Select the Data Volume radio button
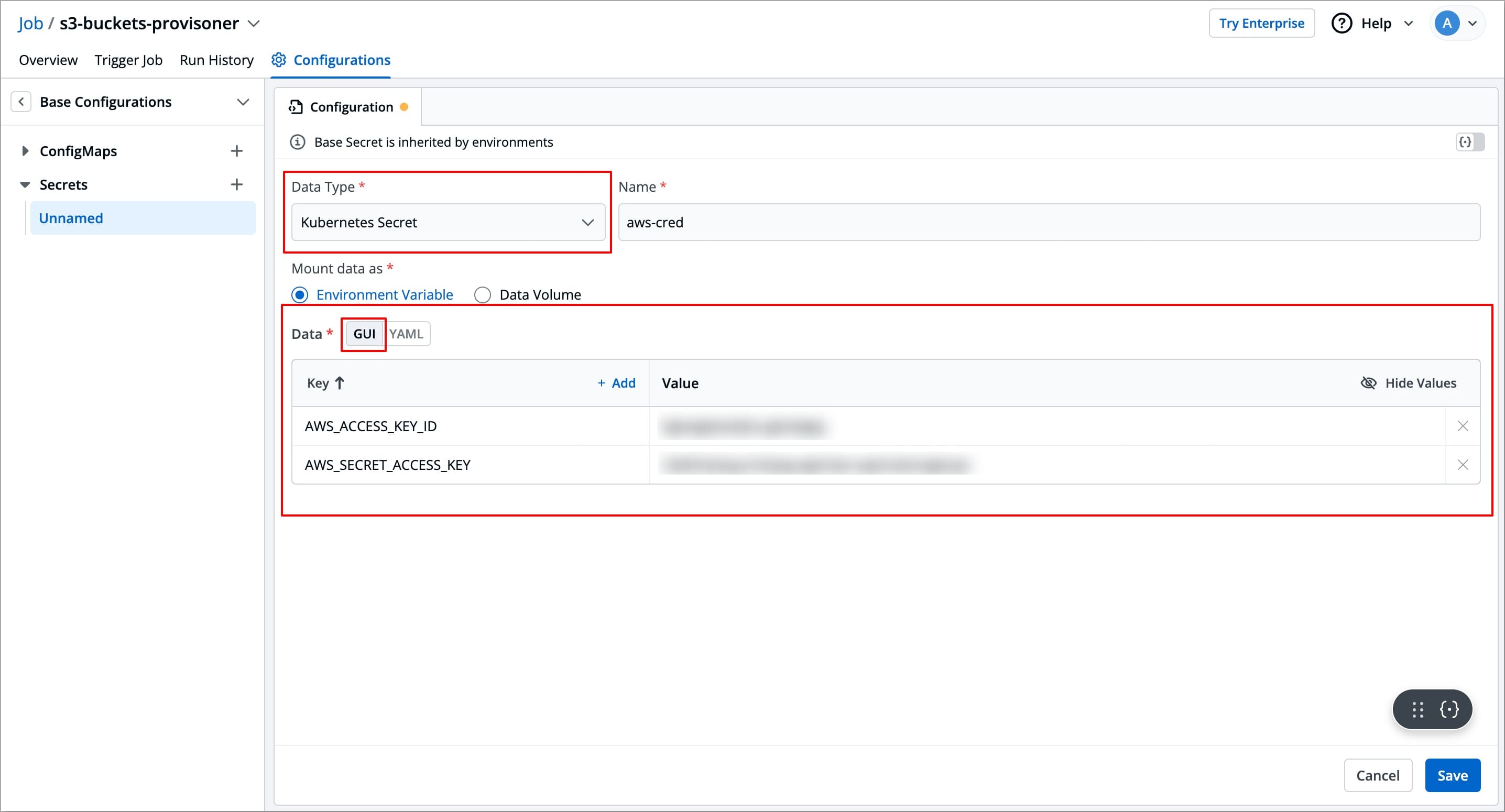Viewport: 1505px width, 812px height. [x=483, y=294]
